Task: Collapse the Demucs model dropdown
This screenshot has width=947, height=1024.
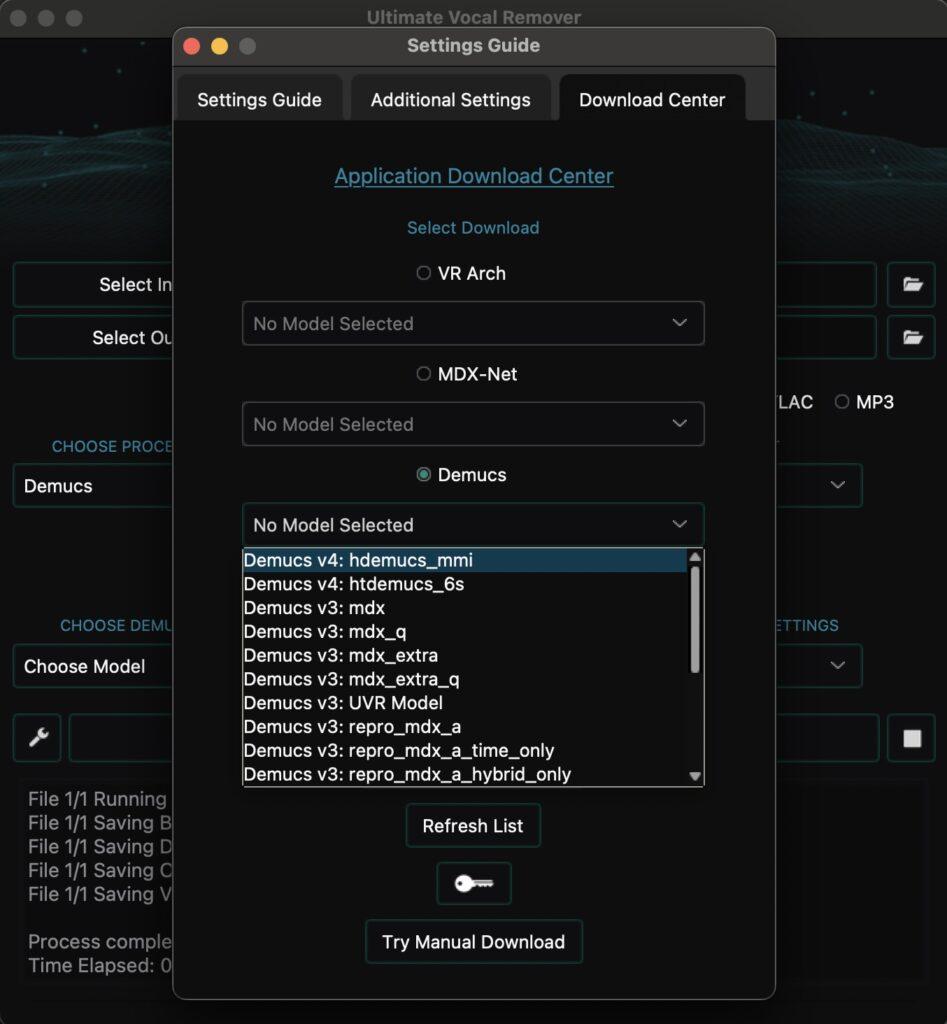Action: click(473, 525)
